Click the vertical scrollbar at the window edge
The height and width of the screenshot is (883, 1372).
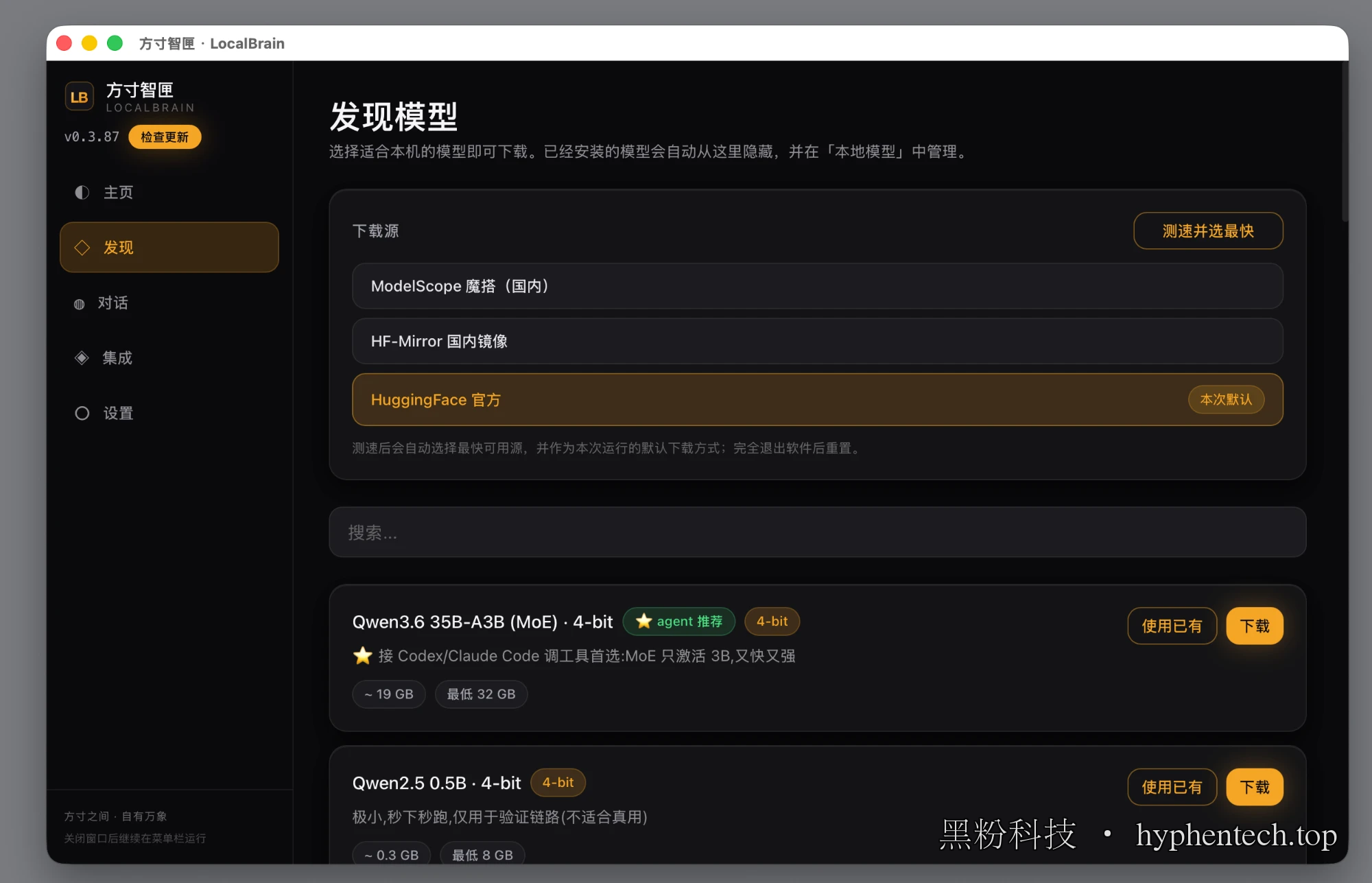tap(1345, 141)
